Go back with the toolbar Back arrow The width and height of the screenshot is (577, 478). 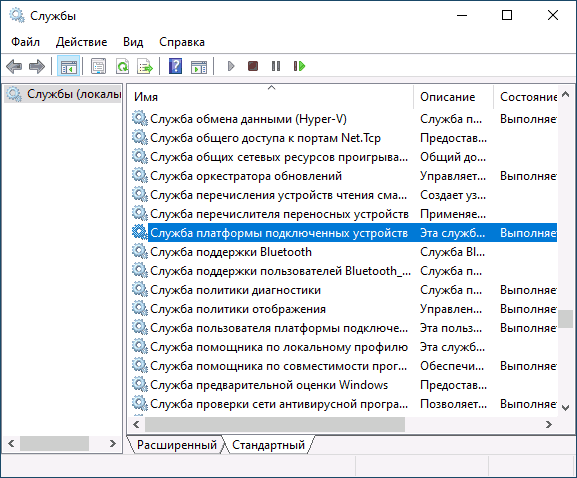coord(14,67)
